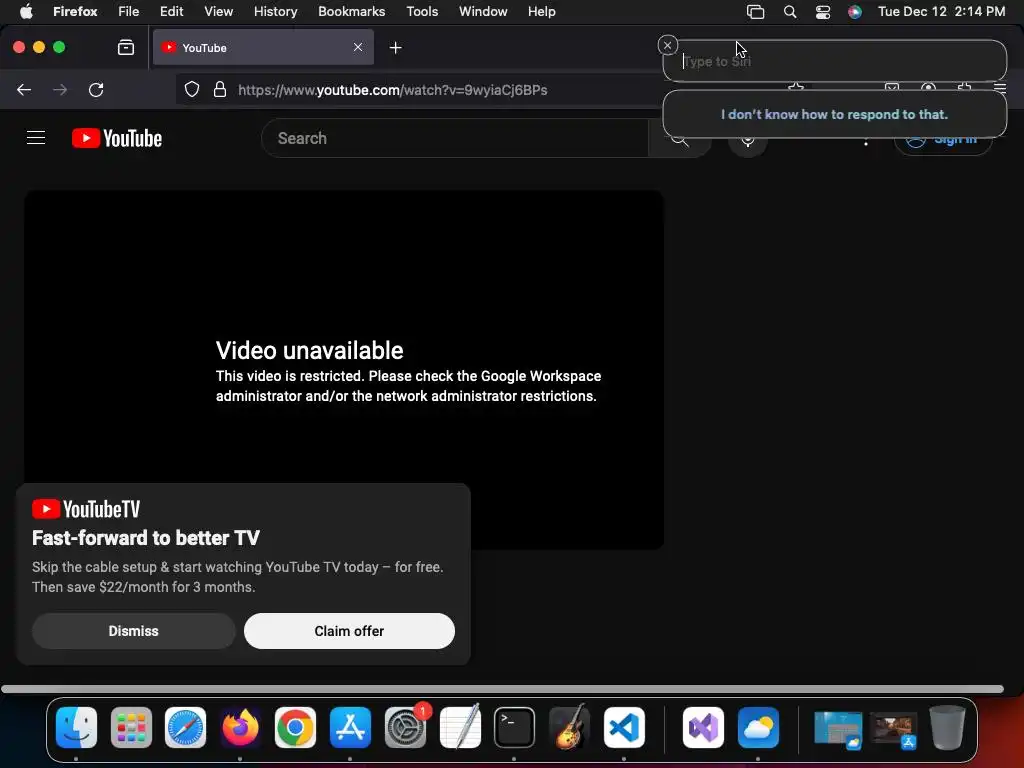1024x768 pixels.
Task: Open the Trash in the Dock
Action: (947, 727)
